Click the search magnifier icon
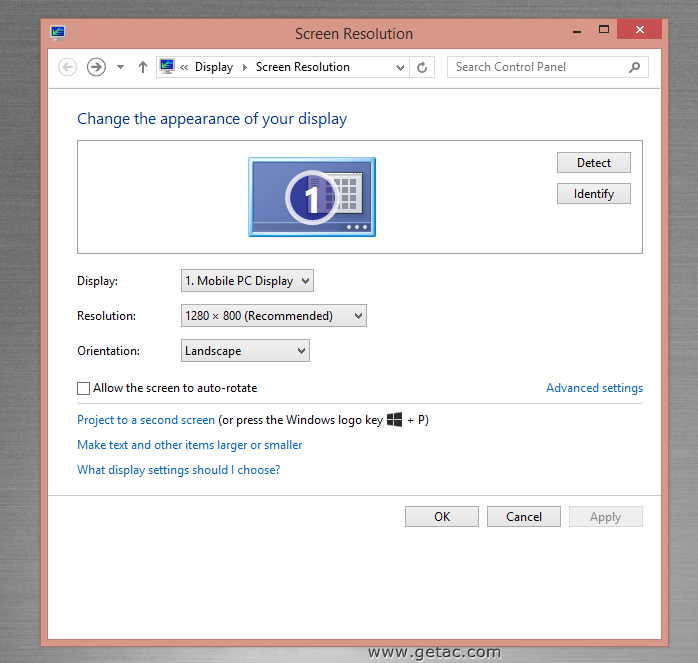This screenshot has width=698, height=663. [634, 67]
